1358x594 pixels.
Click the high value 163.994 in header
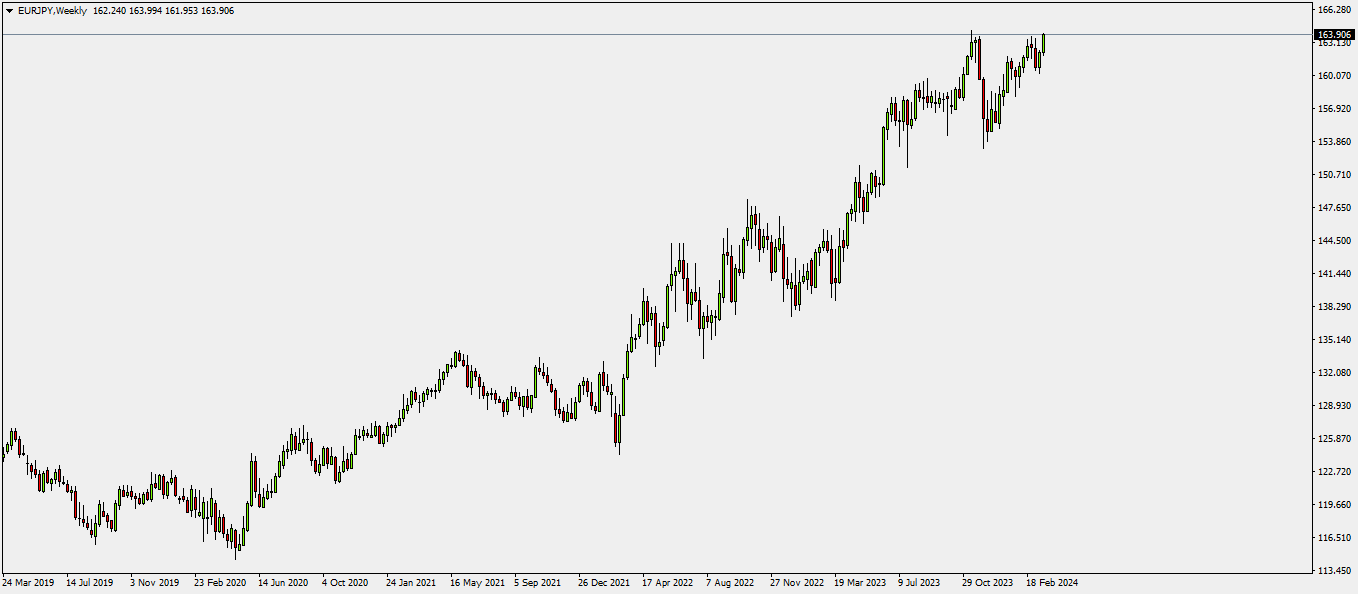[x=146, y=11]
